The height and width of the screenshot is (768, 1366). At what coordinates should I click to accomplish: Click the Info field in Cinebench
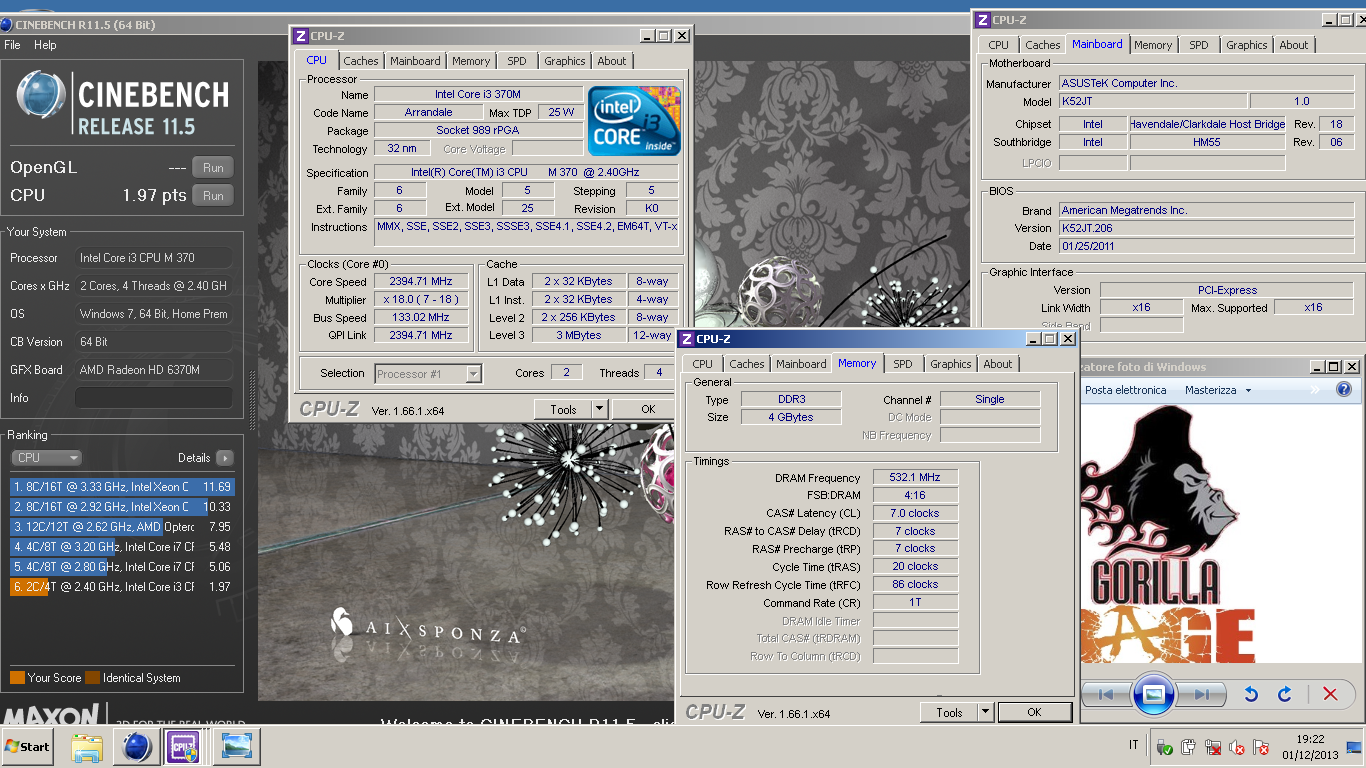pyautogui.click(x=154, y=398)
